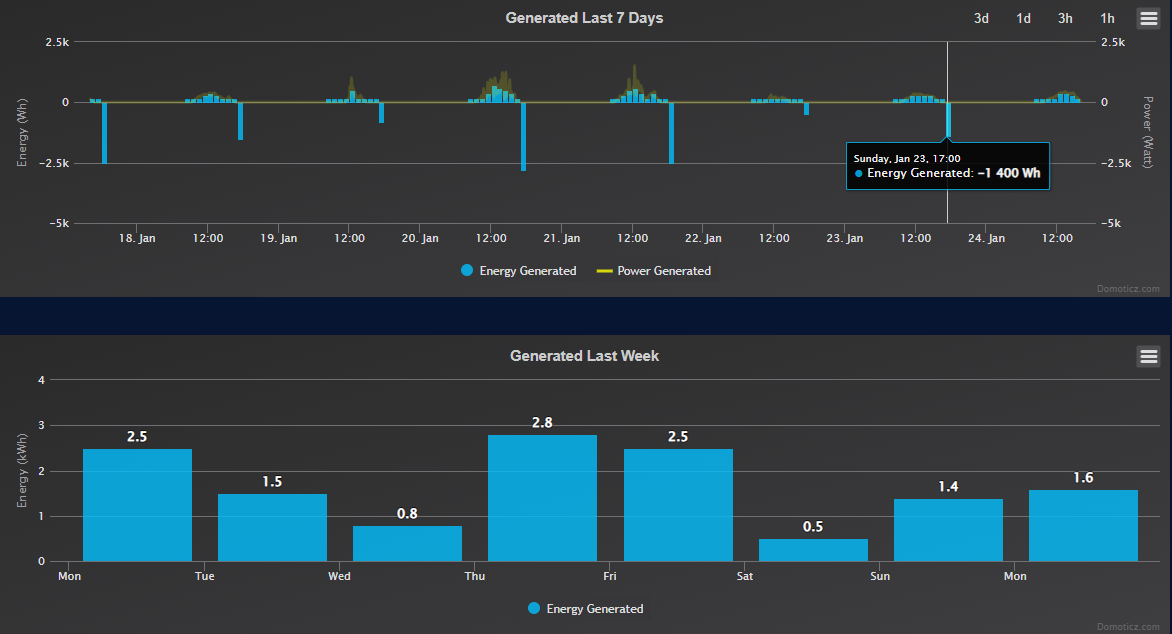The width and height of the screenshot is (1172, 634).
Task: Click the tooltip date "Sunday, Jan 23, 17:00"
Action: pyautogui.click(x=907, y=158)
